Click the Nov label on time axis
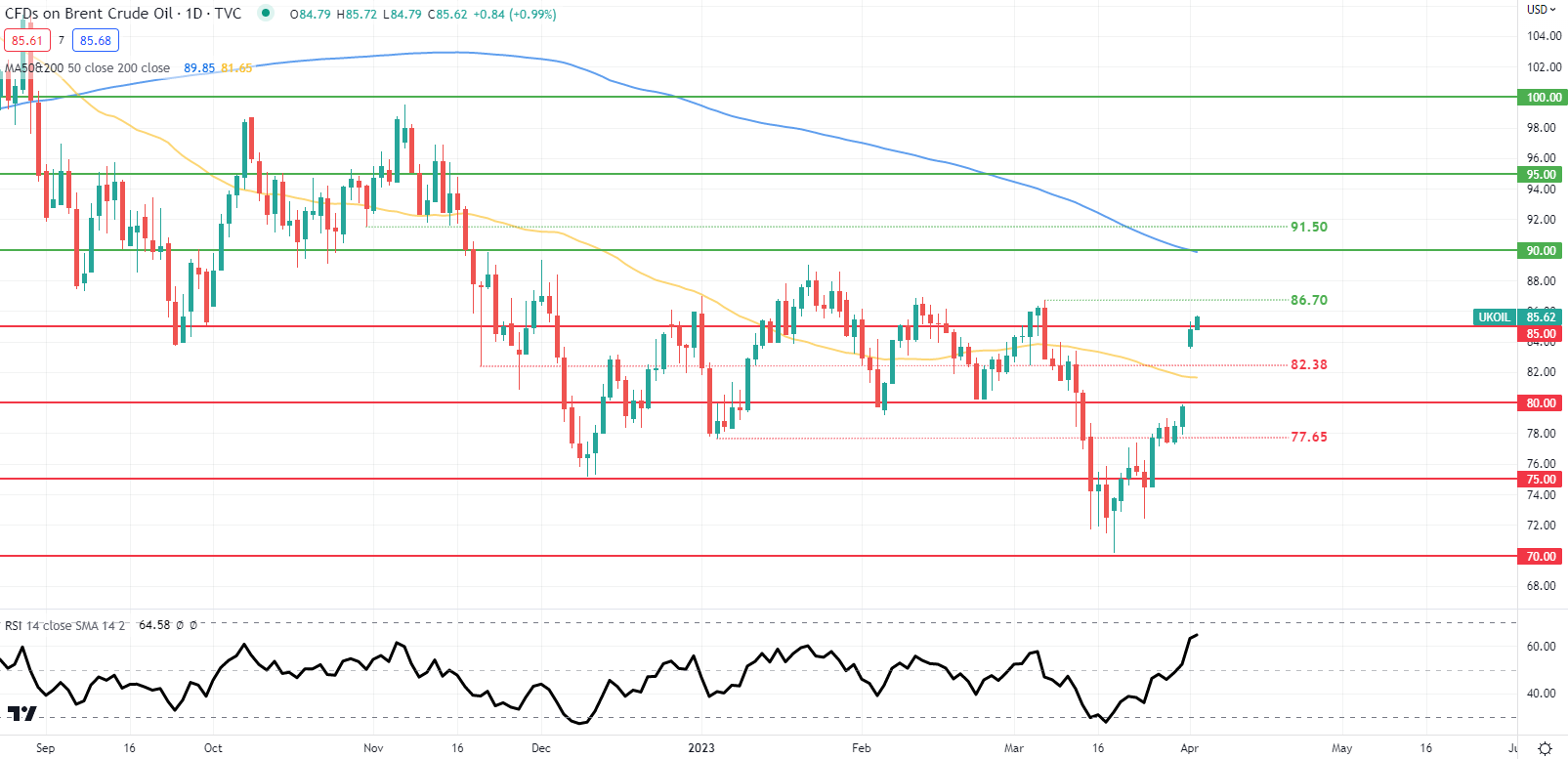The width and height of the screenshot is (1568, 759). pos(373,748)
